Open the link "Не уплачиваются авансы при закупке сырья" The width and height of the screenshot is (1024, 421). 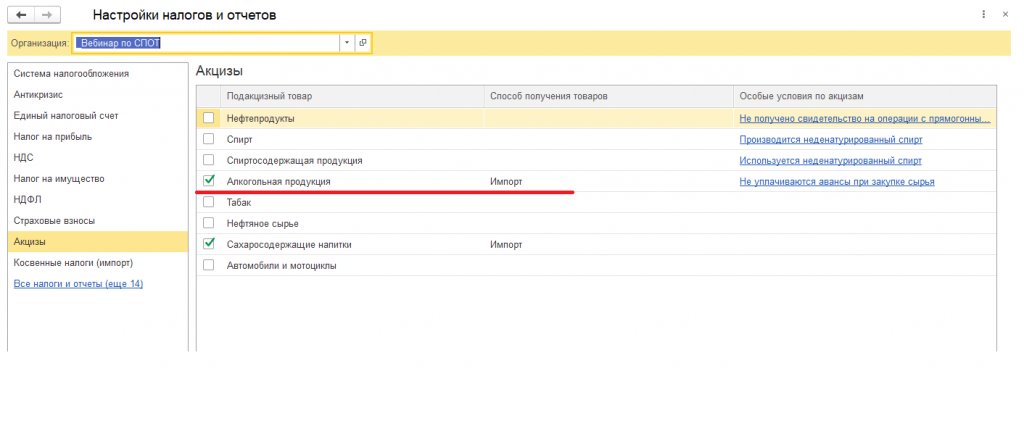[837, 181]
